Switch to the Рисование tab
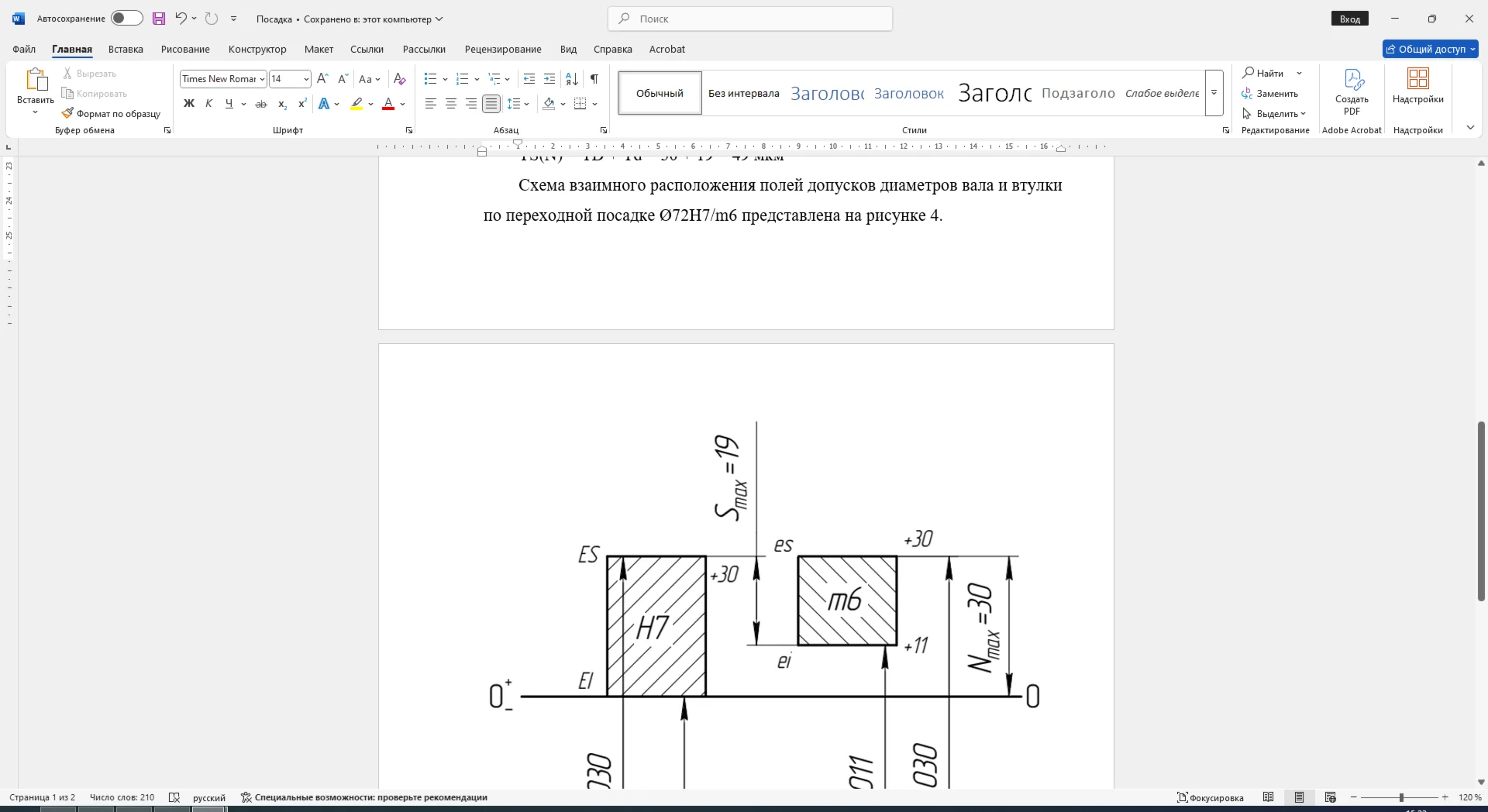Screen dimensions: 1488x812 (185, 49)
